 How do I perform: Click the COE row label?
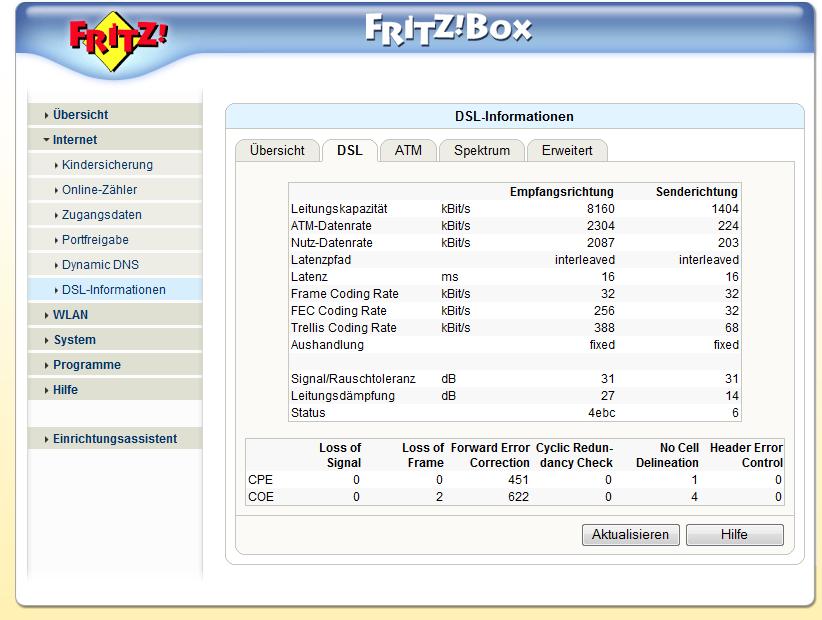pos(261,497)
